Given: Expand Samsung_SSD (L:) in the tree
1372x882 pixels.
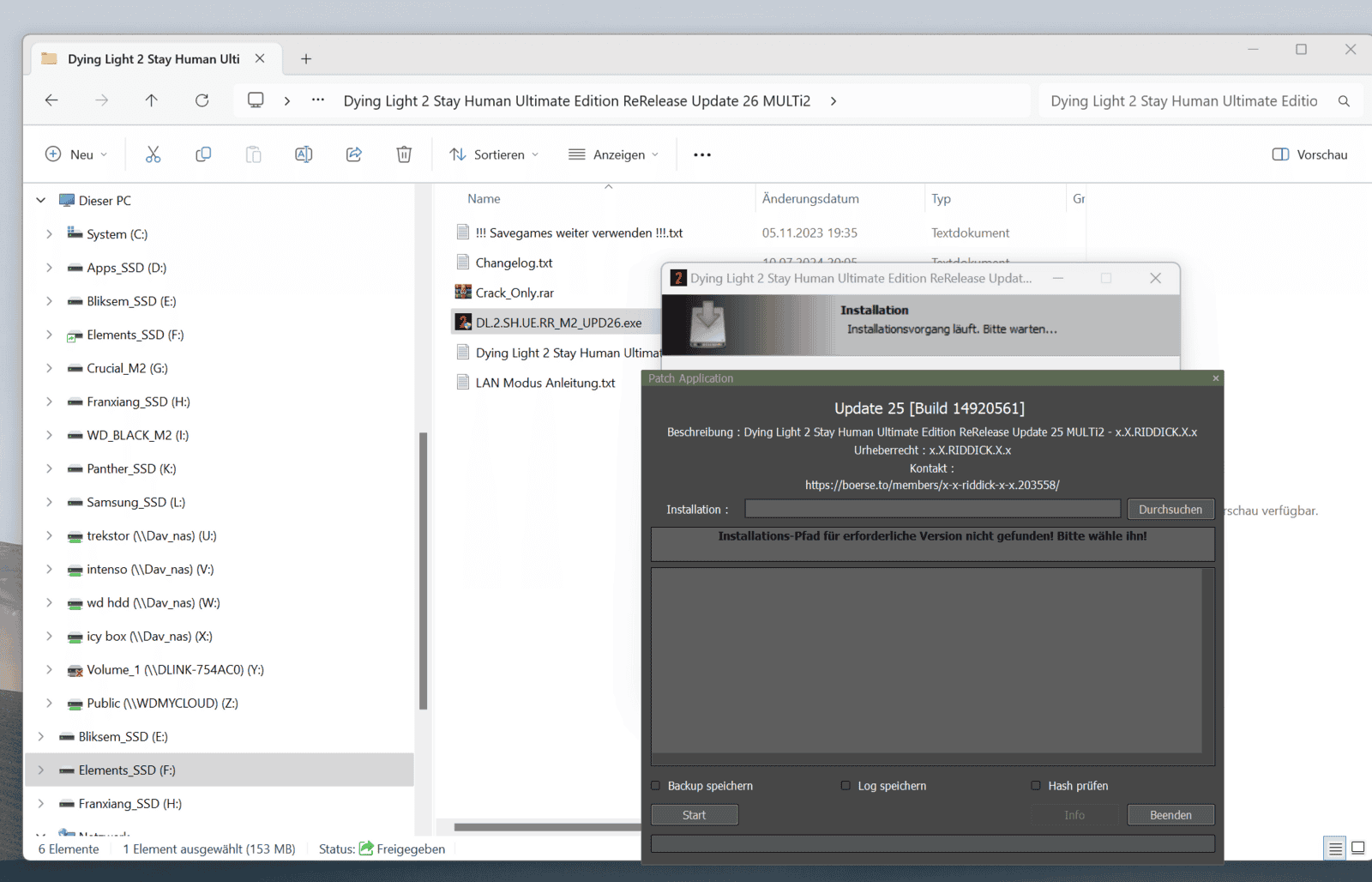Looking at the screenshot, I should (x=49, y=501).
